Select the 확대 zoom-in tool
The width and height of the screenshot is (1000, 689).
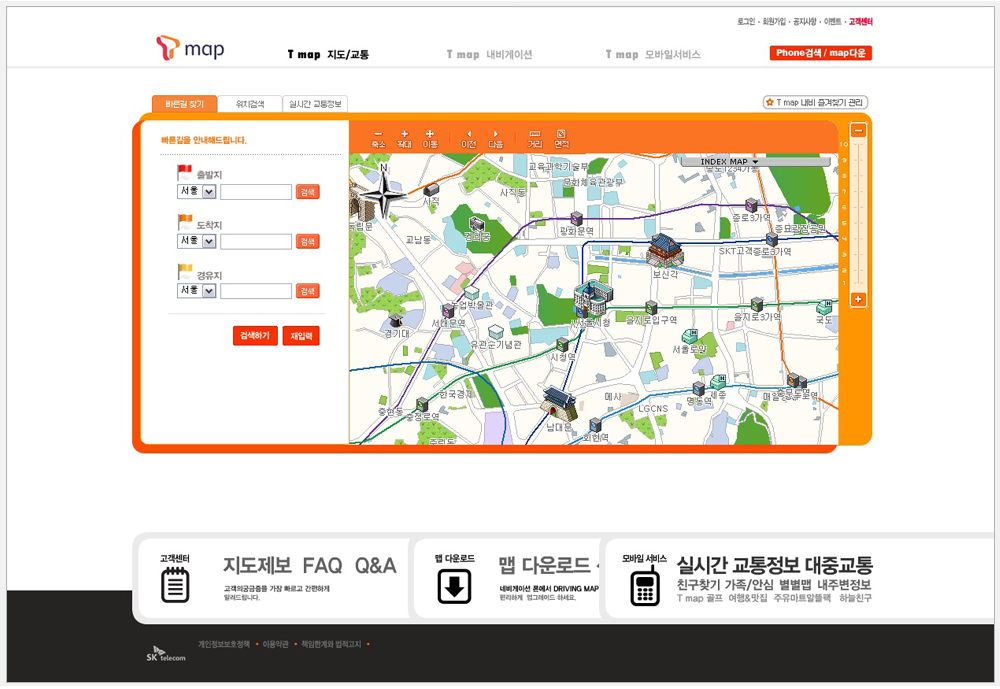(404, 138)
